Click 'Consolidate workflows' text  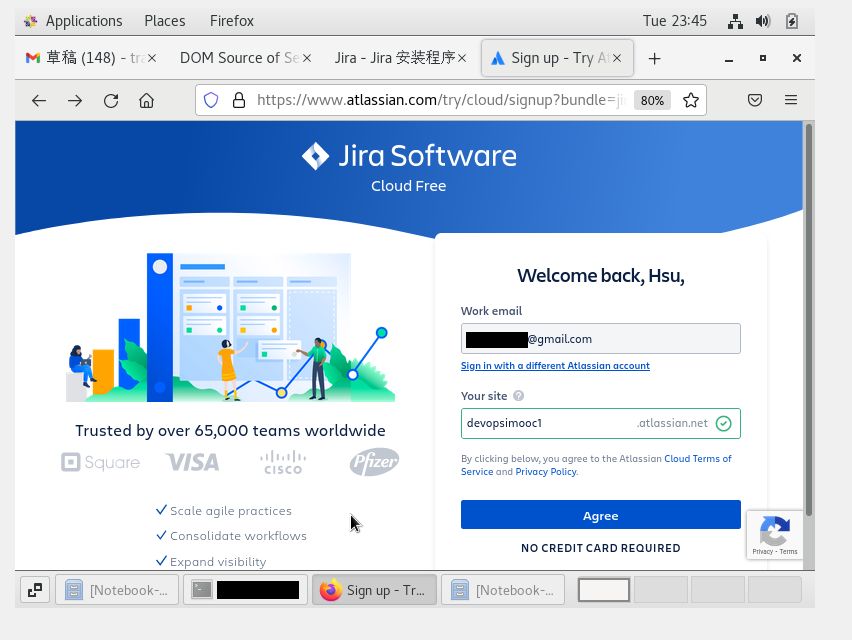[x=239, y=536]
